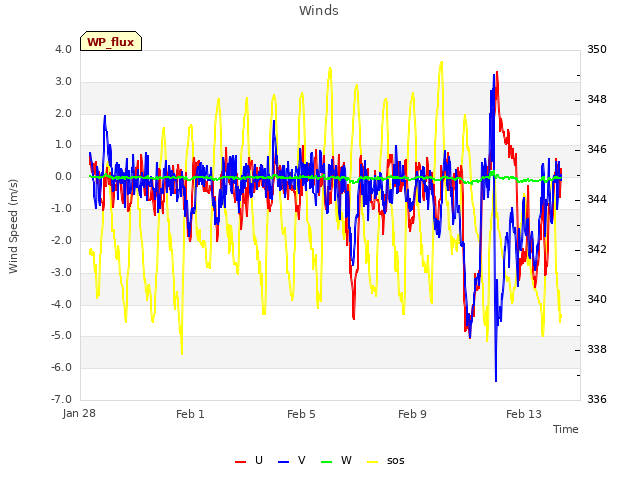Image resolution: width=640 pixels, height=480 pixels.
Task: Click the WP_flux label box
Action: tap(111, 41)
